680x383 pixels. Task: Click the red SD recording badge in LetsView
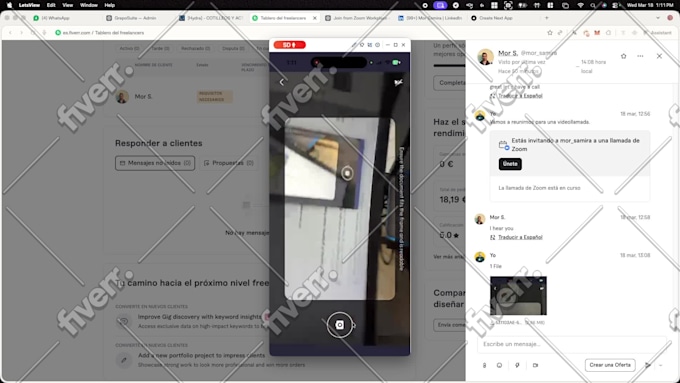pyautogui.click(x=290, y=45)
